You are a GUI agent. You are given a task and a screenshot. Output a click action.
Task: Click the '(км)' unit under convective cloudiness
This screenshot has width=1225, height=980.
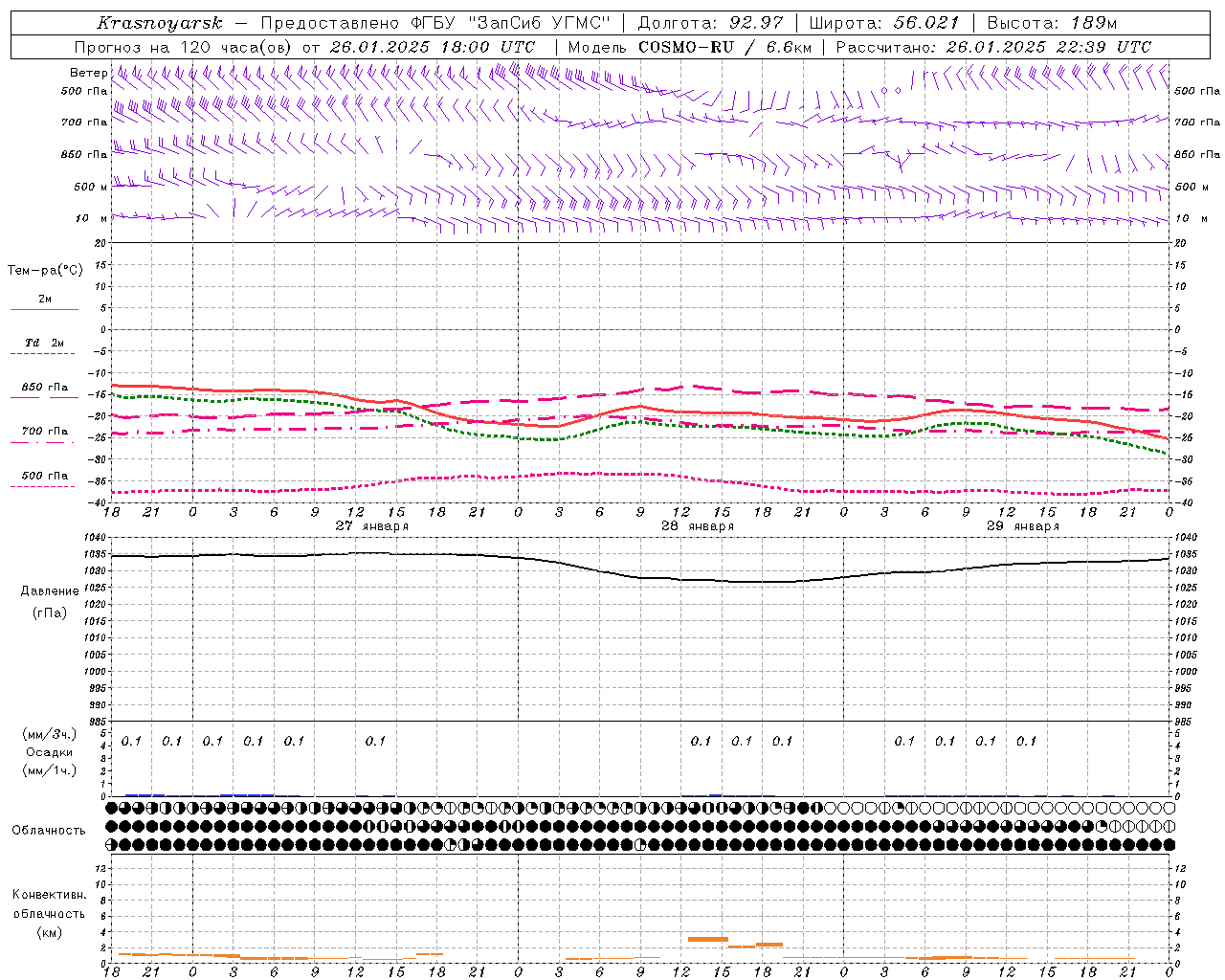coord(49,932)
